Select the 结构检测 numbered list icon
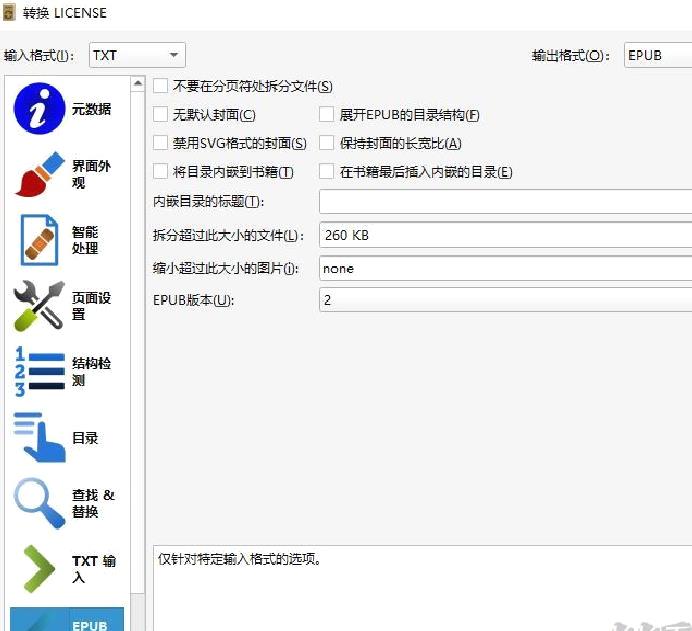This screenshot has height=631, width=692. point(39,371)
